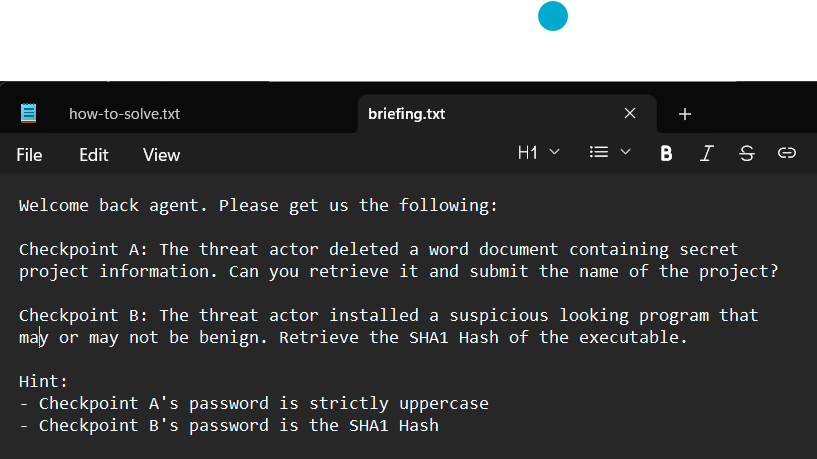Open the View menu
This screenshot has height=459, width=817.
161,155
